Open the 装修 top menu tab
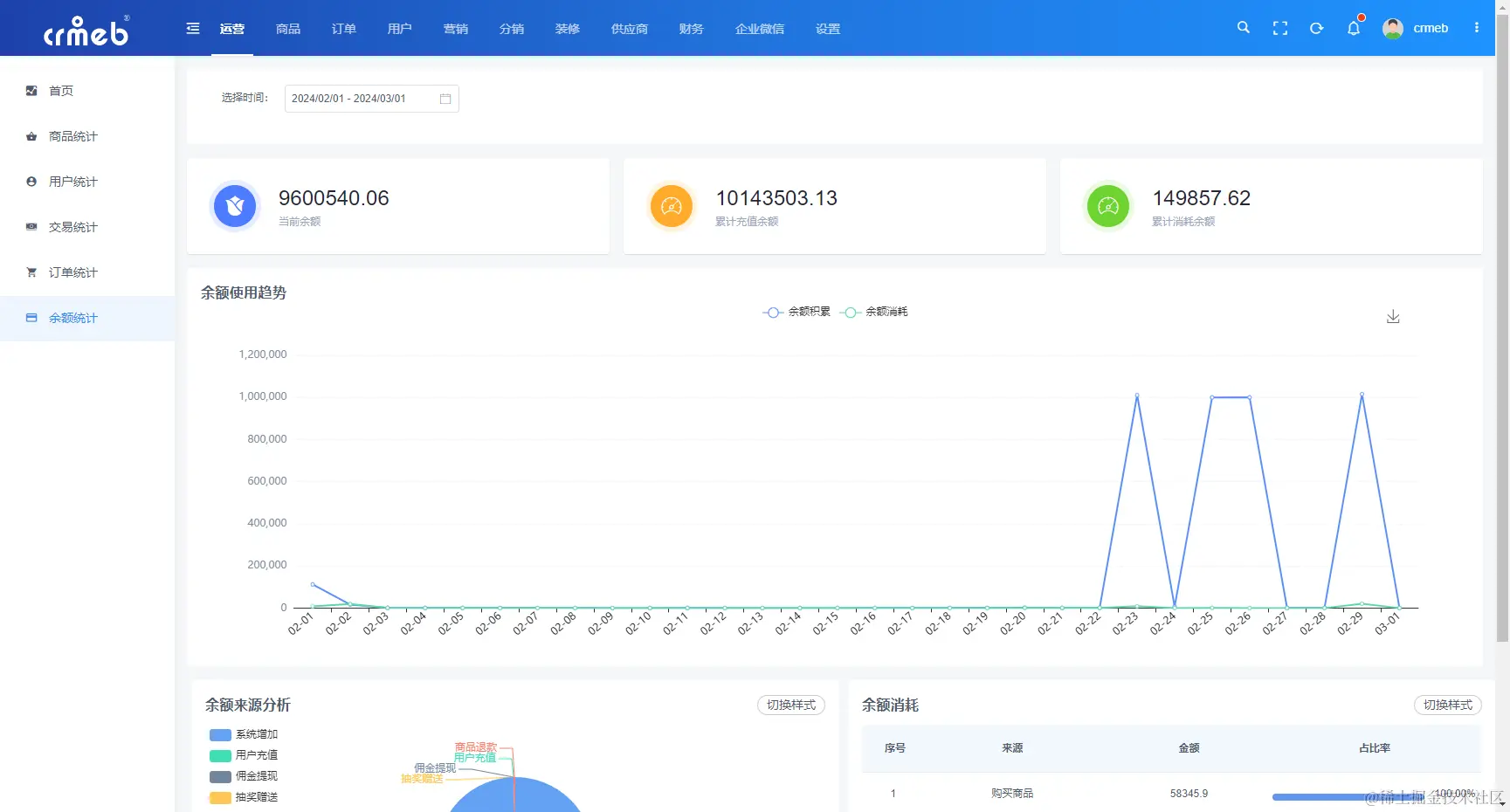 click(x=568, y=29)
